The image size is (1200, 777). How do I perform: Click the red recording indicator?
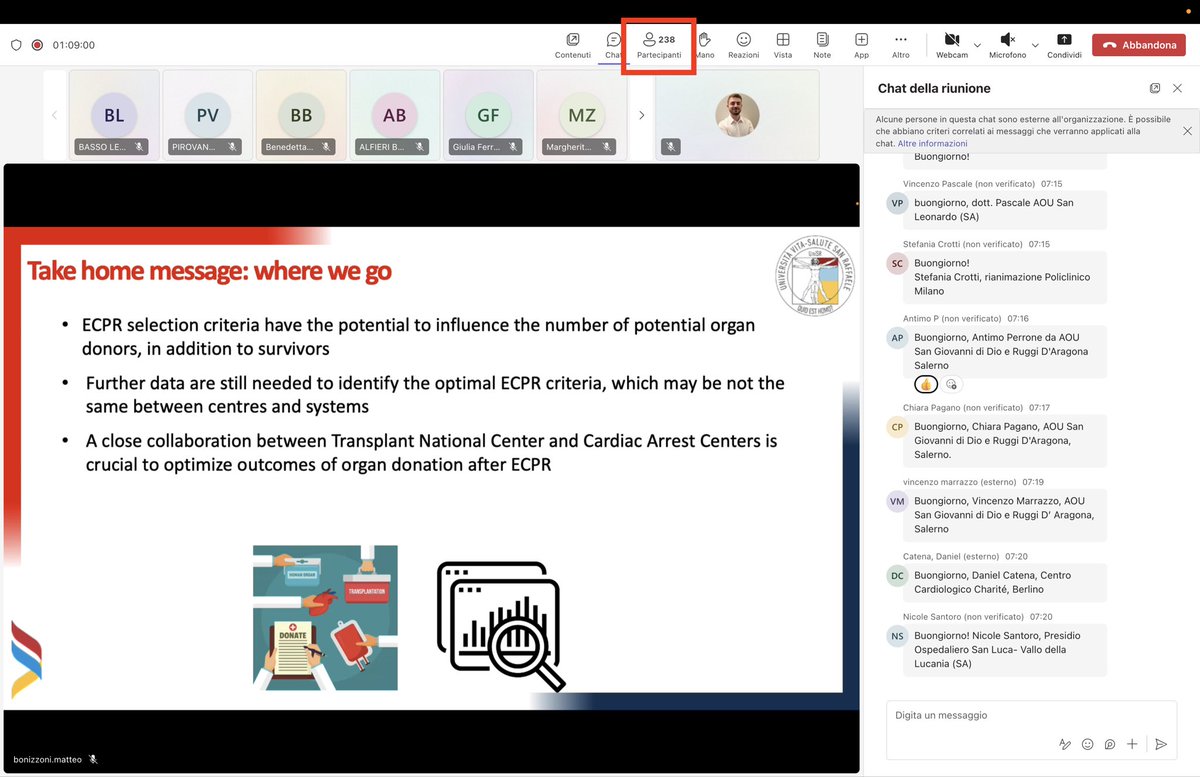[37, 45]
